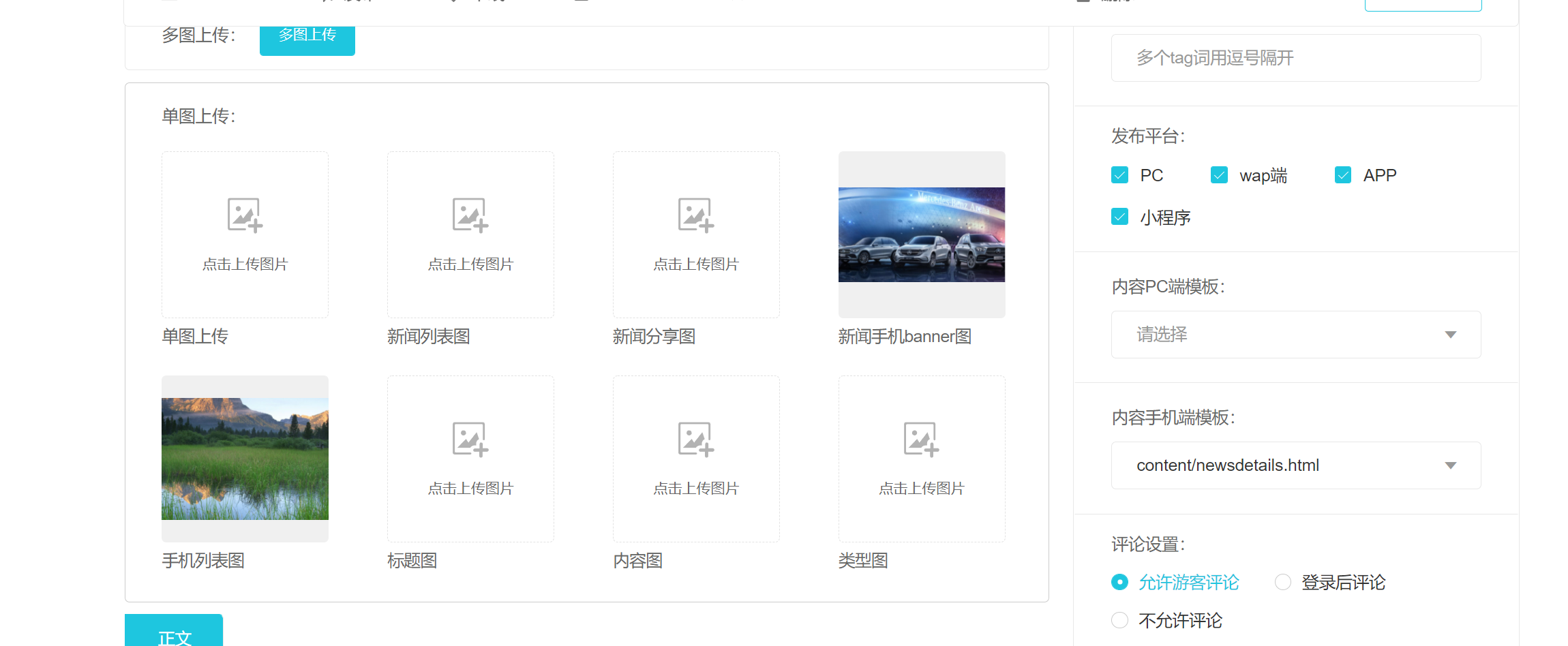This screenshot has height=646, width=1568.
Task: Upload image in 新闻列表图 slot
Action: pyautogui.click(x=470, y=234)
